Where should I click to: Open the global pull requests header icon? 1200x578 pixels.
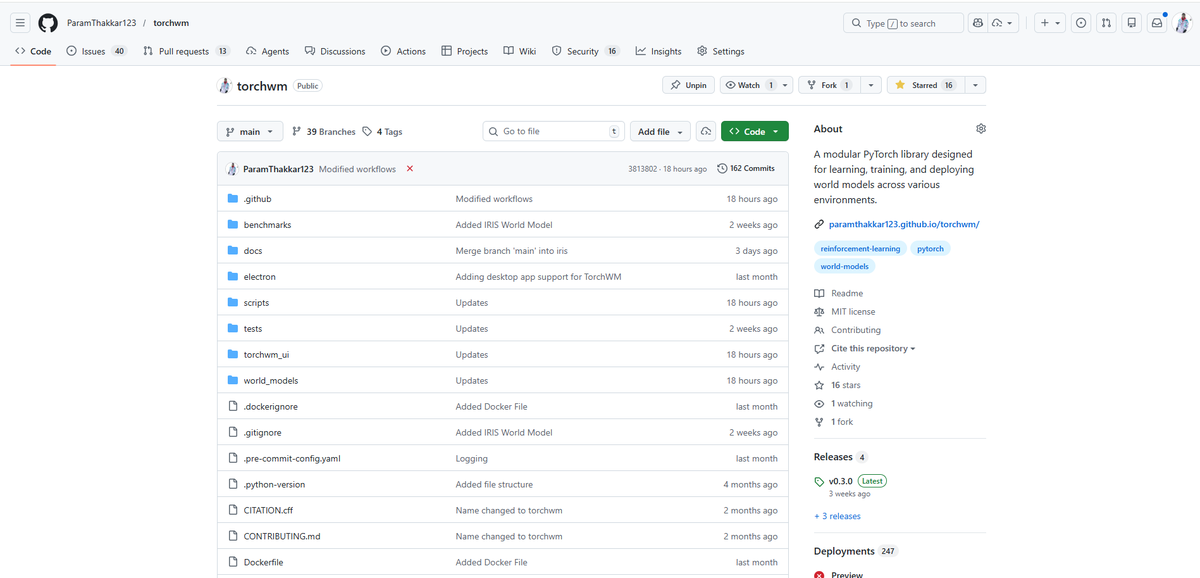pos(1107,23)
